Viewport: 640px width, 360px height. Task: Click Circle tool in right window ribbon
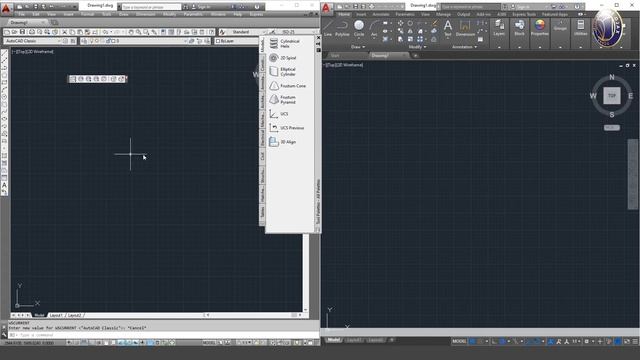pyautogui.click(x=359, y=29)
